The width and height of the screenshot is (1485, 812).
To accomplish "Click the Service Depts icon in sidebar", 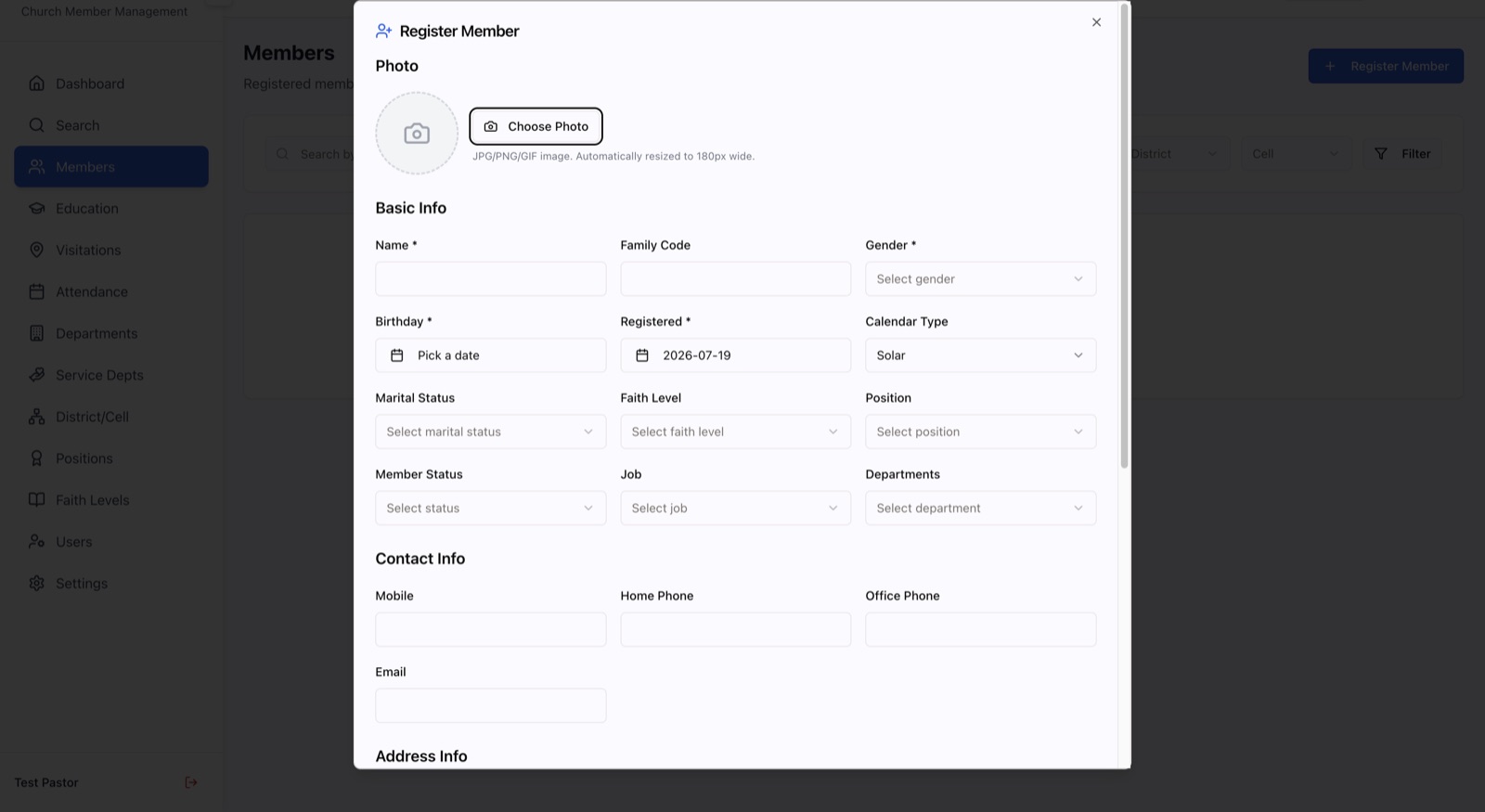I will (x=36, y=375).
